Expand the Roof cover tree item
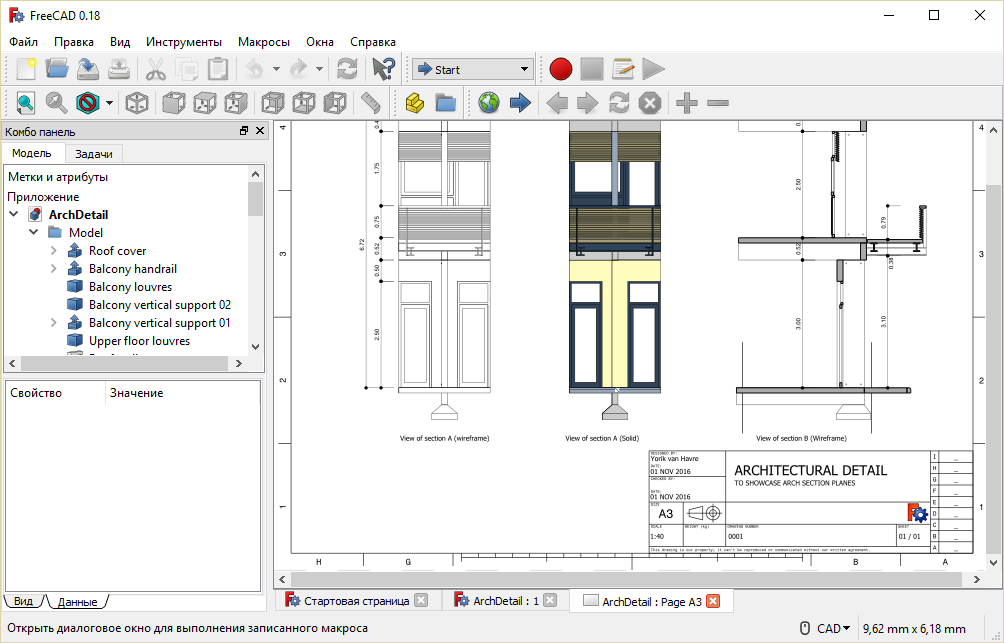This screenshot has height=643, width=1004. [54, 251]
